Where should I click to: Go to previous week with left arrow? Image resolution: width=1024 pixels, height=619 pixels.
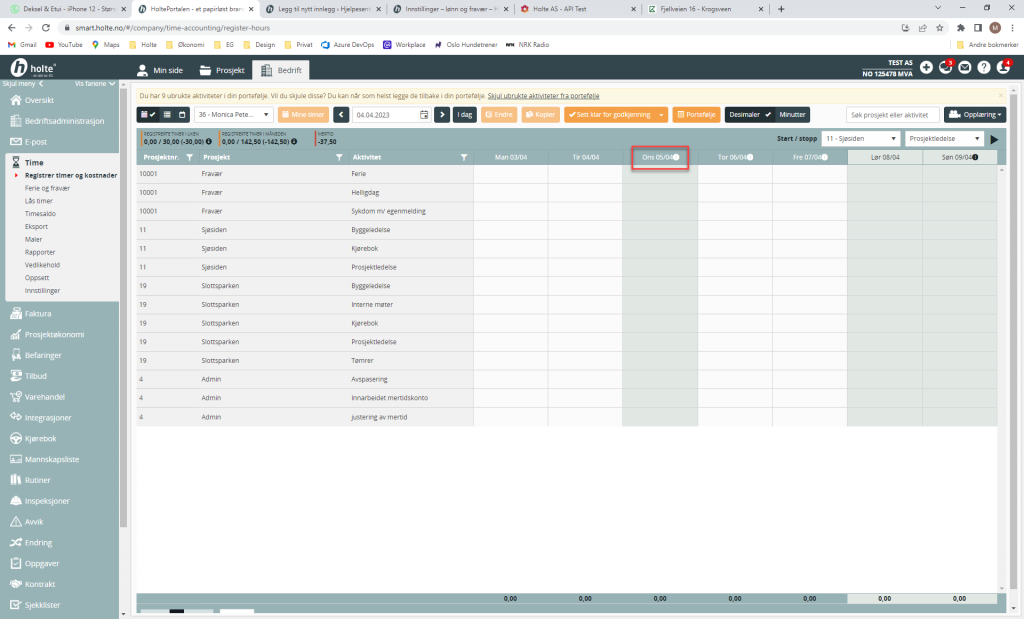click(341, 115)
